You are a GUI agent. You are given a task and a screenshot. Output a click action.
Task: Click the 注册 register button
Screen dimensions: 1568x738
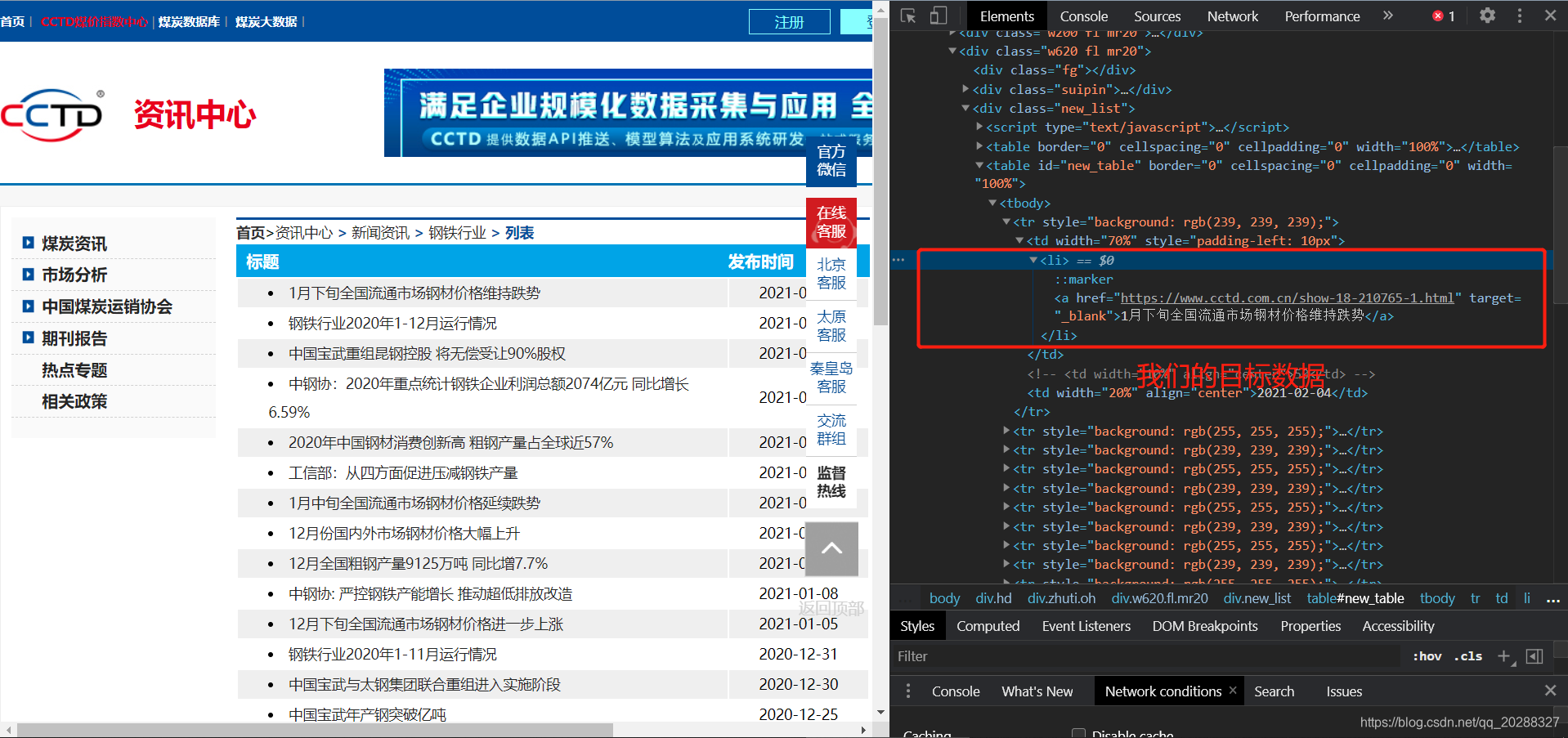pos(789,22)
